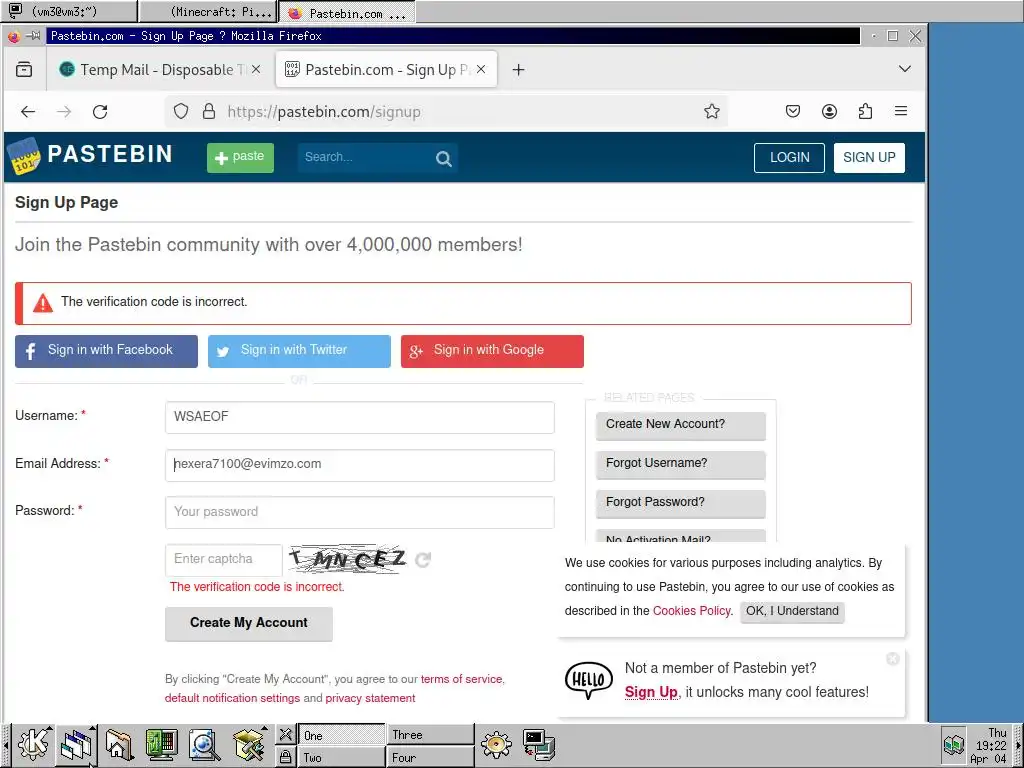Click the Enter captcha field
Image resolution: width=1024 pixels, height=768 pixels.
pyautogui.click(x=224, y=560)
